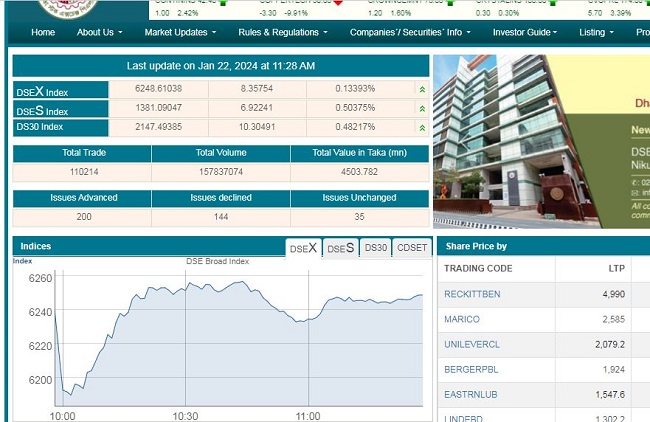
Task: Open the Rules & Regulations dropdown
Action: click(x=283, y=33)
